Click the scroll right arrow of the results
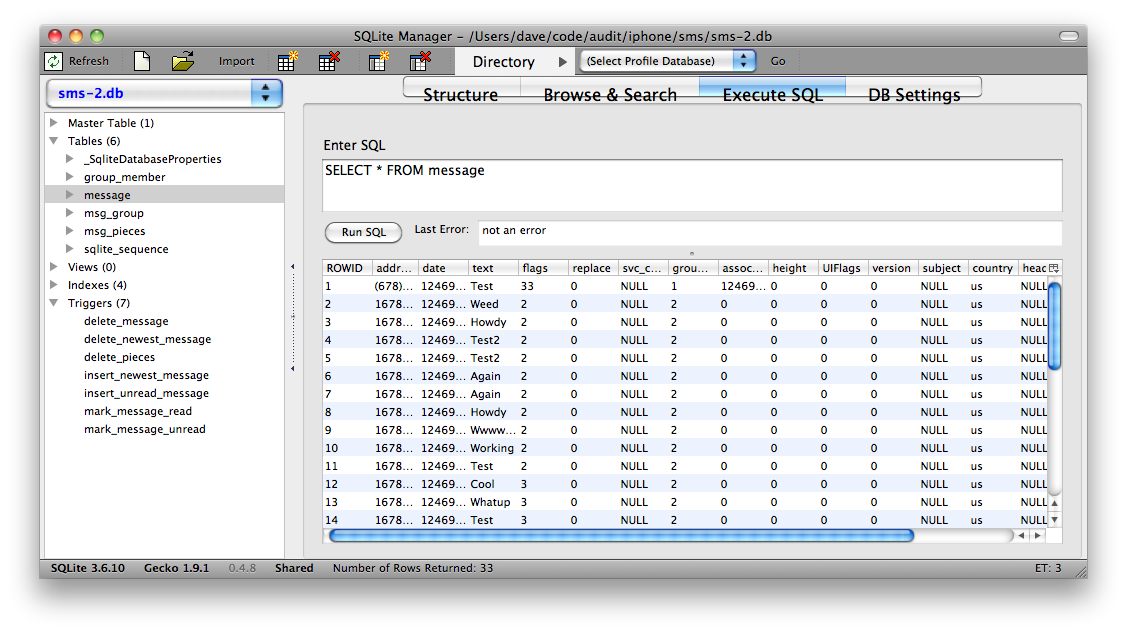The image size is (1127, 633). (x=1037, y=535)
